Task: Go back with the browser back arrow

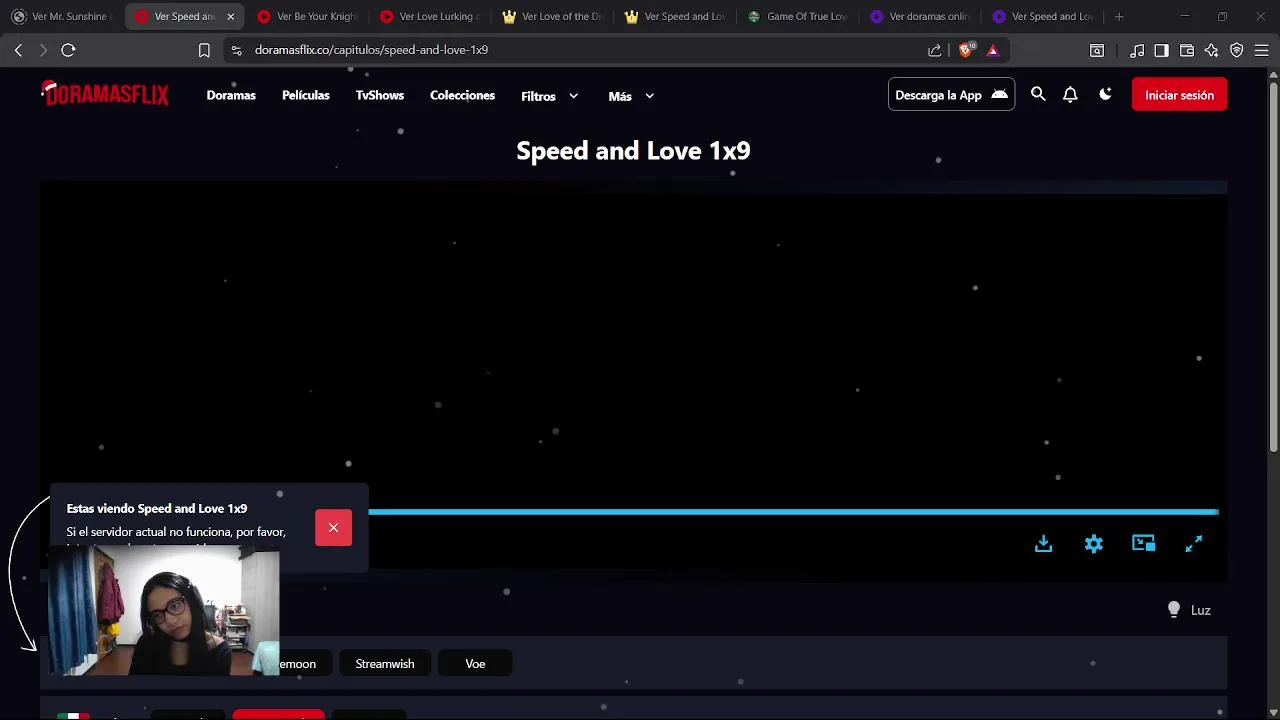Action: [18, 50]
